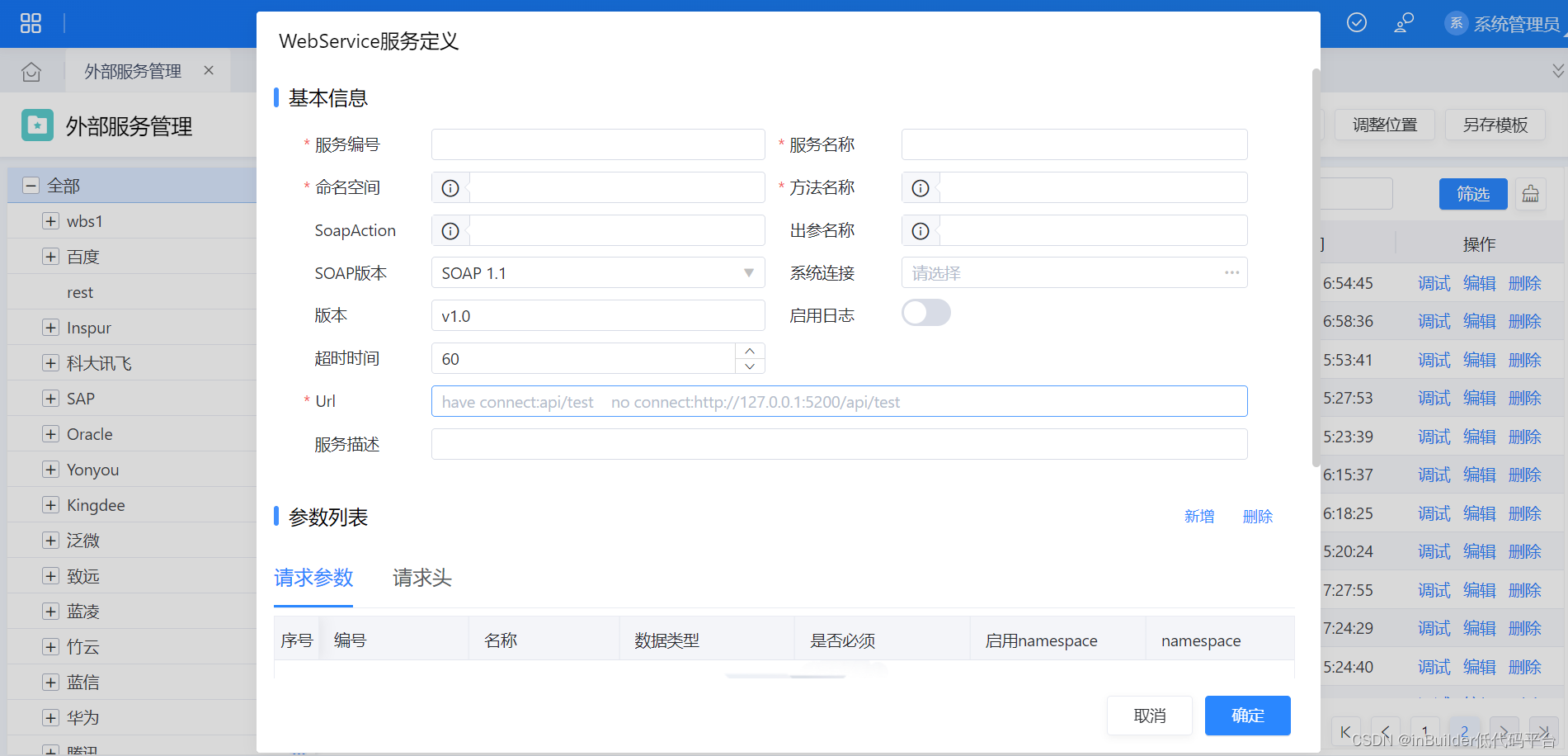
Task: Click the clear filter icon next to 筛选
Action: (1531, 194)
